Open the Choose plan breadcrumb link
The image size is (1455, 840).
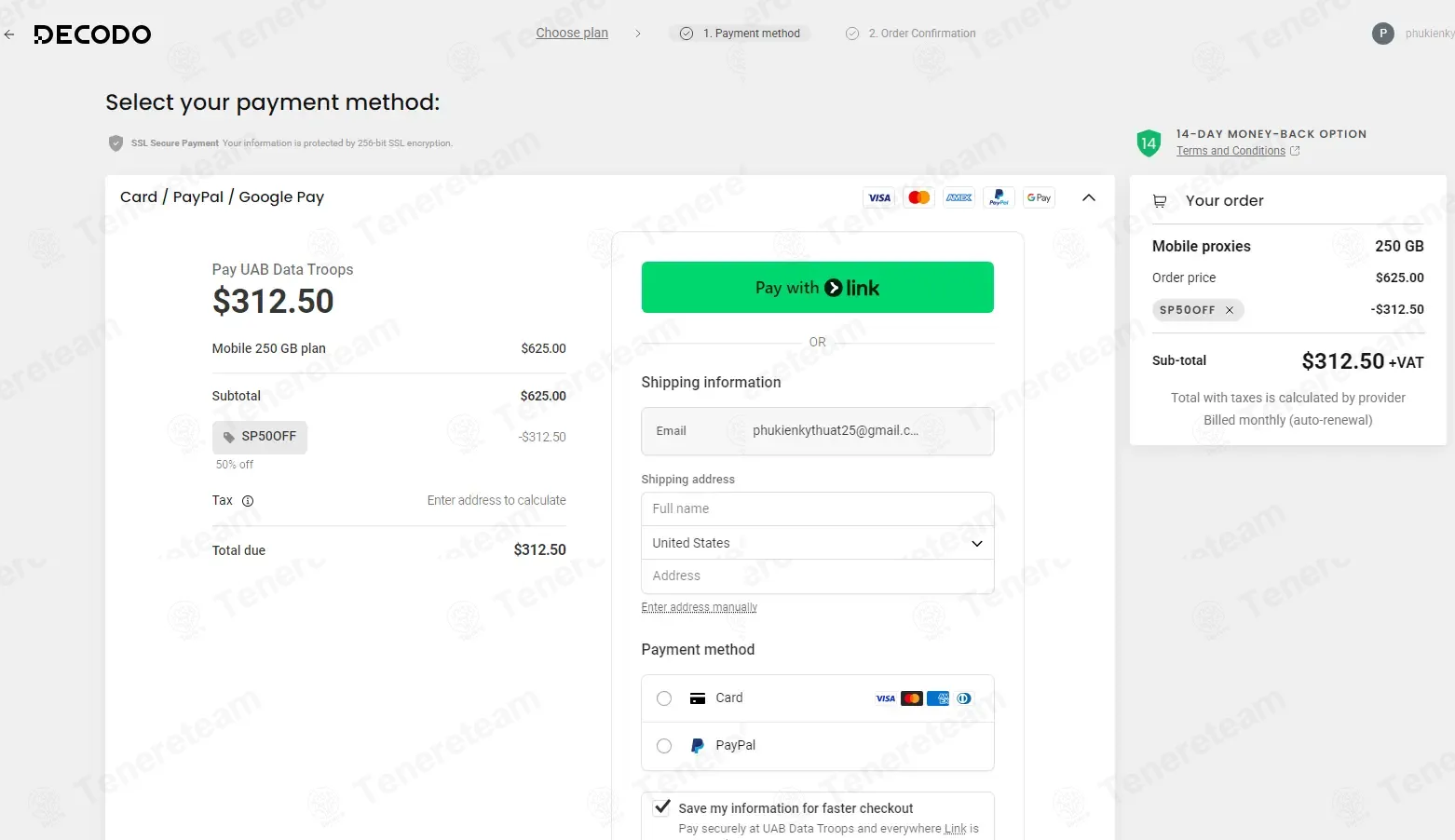click(572, 33)
